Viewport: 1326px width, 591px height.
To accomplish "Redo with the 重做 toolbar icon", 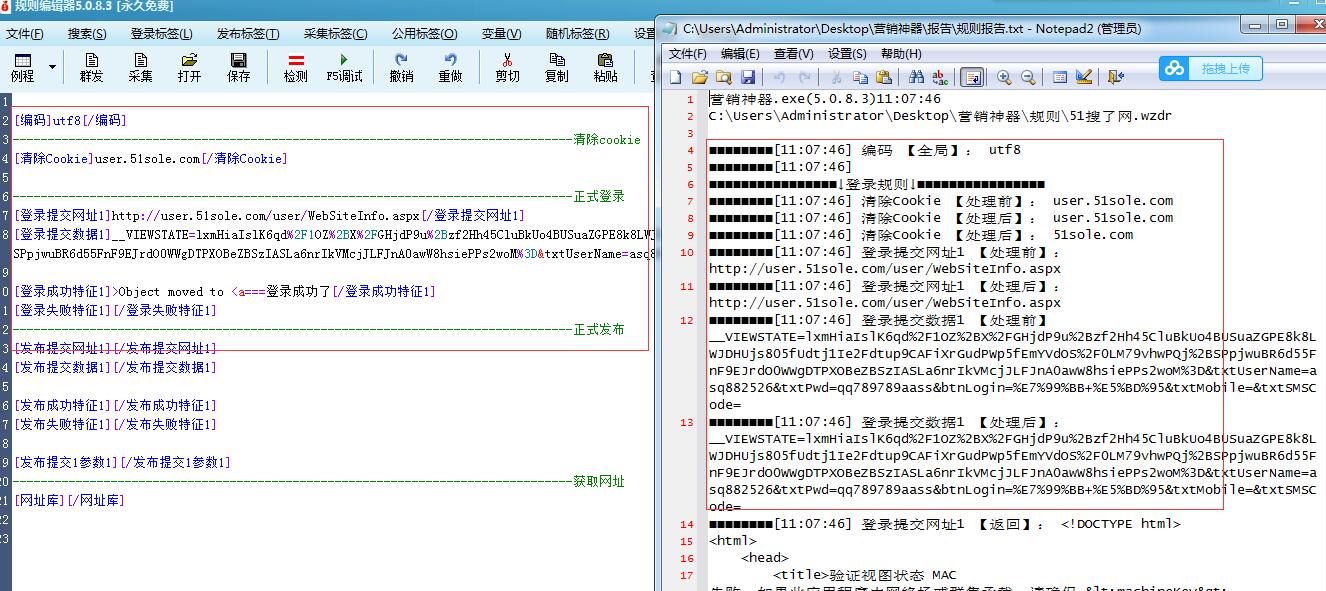I will (x=452, y=68).
